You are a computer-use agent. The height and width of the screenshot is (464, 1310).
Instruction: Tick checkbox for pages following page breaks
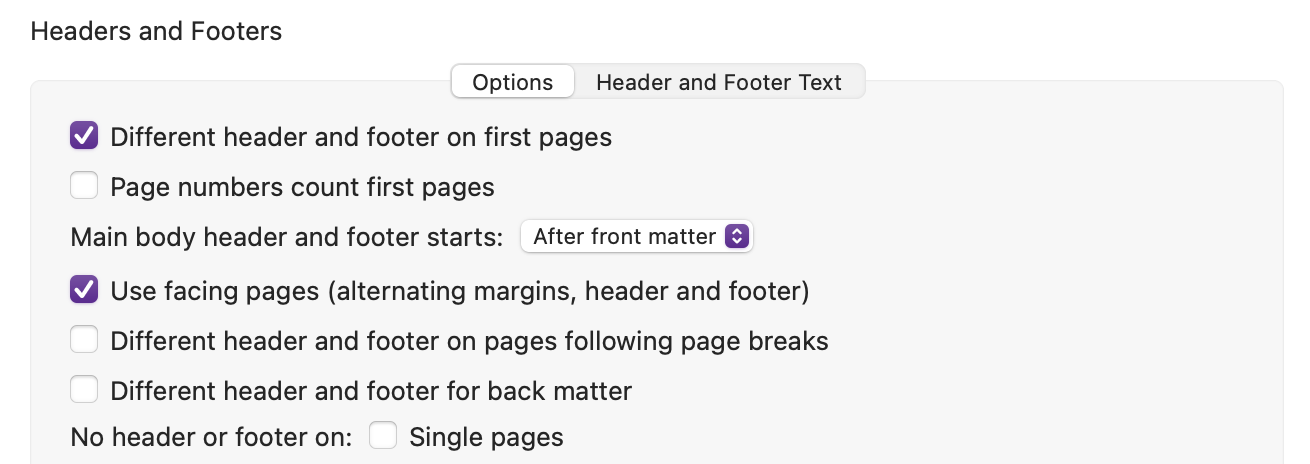tap(84, 341)
